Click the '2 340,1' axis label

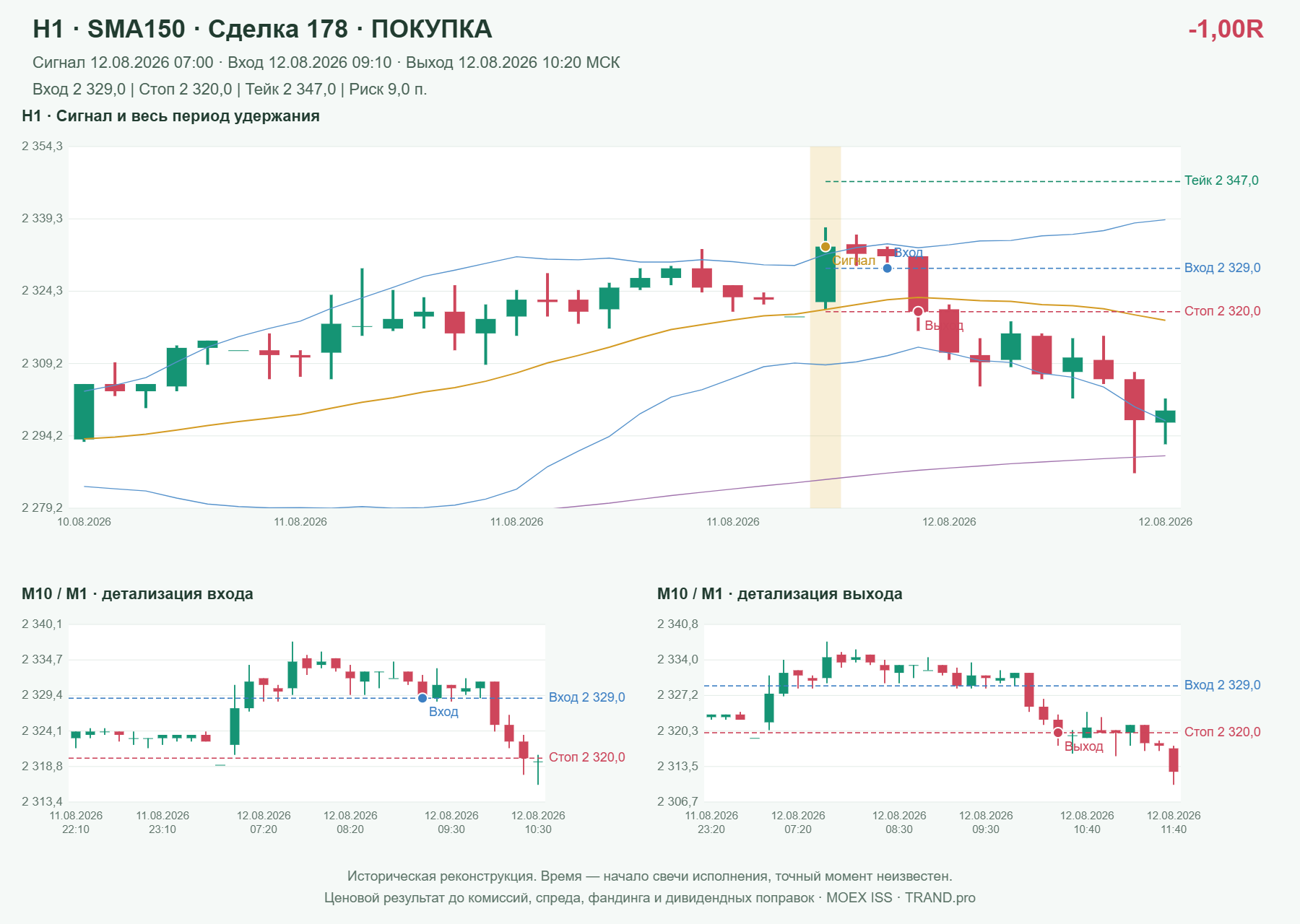click(x=42, y=624)
